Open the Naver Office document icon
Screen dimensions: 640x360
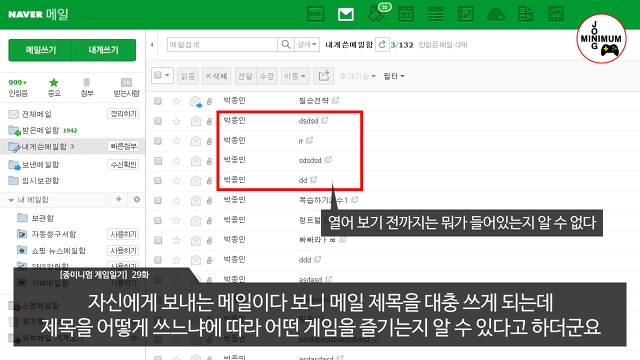pyautogui.click(x=526, y=14)
